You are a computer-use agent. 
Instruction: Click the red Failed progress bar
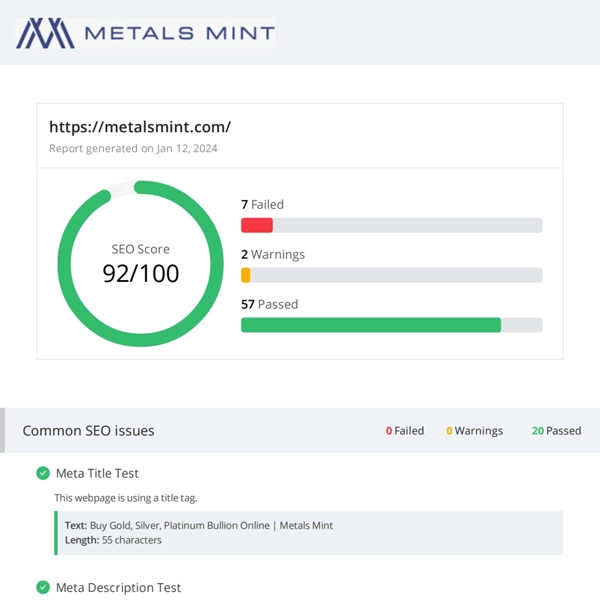coord(257,225)
